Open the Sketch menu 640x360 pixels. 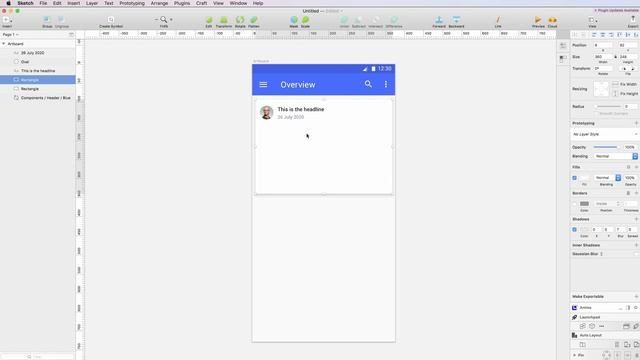(x=25, y=3)
